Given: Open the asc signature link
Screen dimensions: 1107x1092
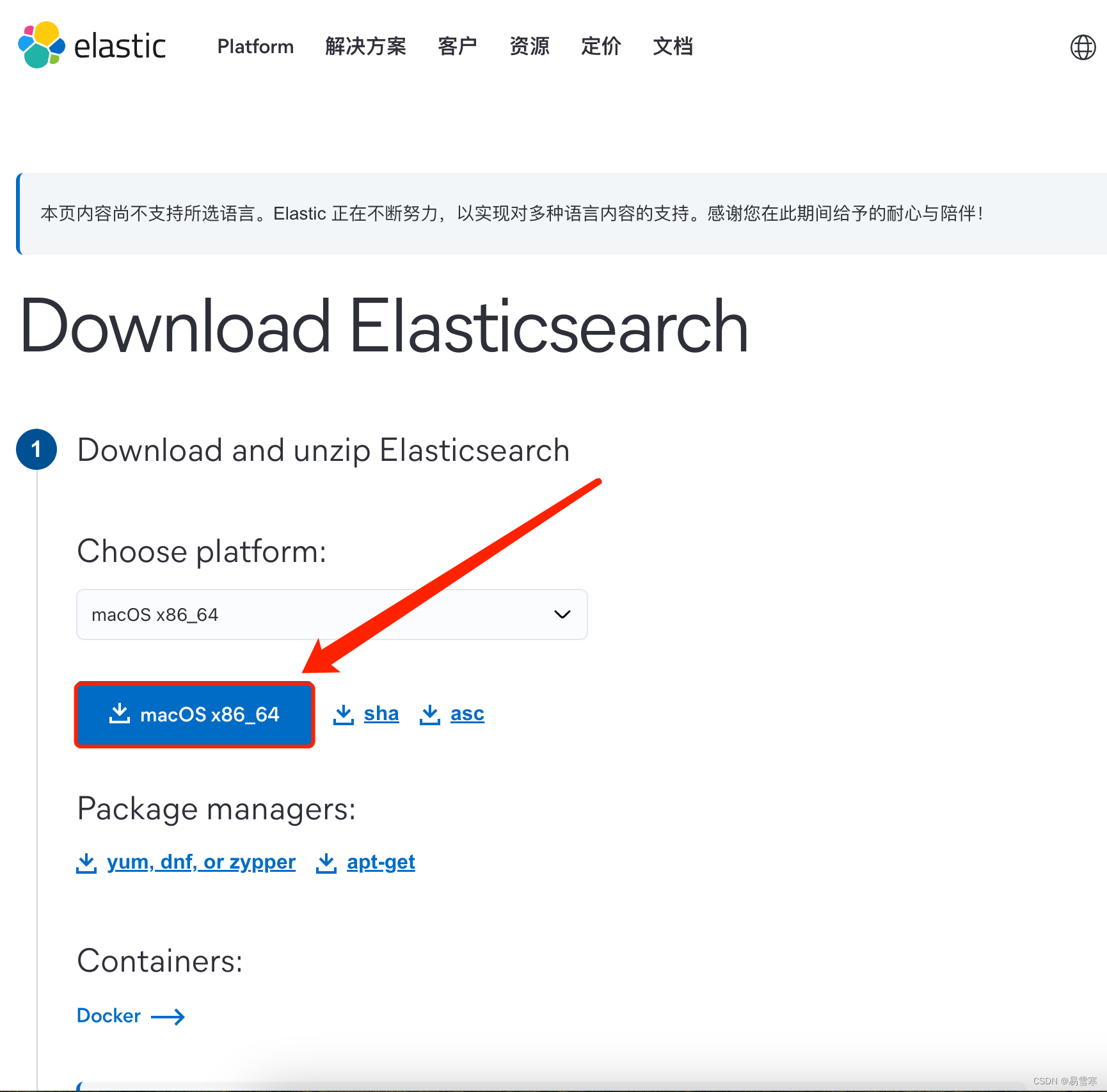Looking at the screenshot, I should [467, 714].
